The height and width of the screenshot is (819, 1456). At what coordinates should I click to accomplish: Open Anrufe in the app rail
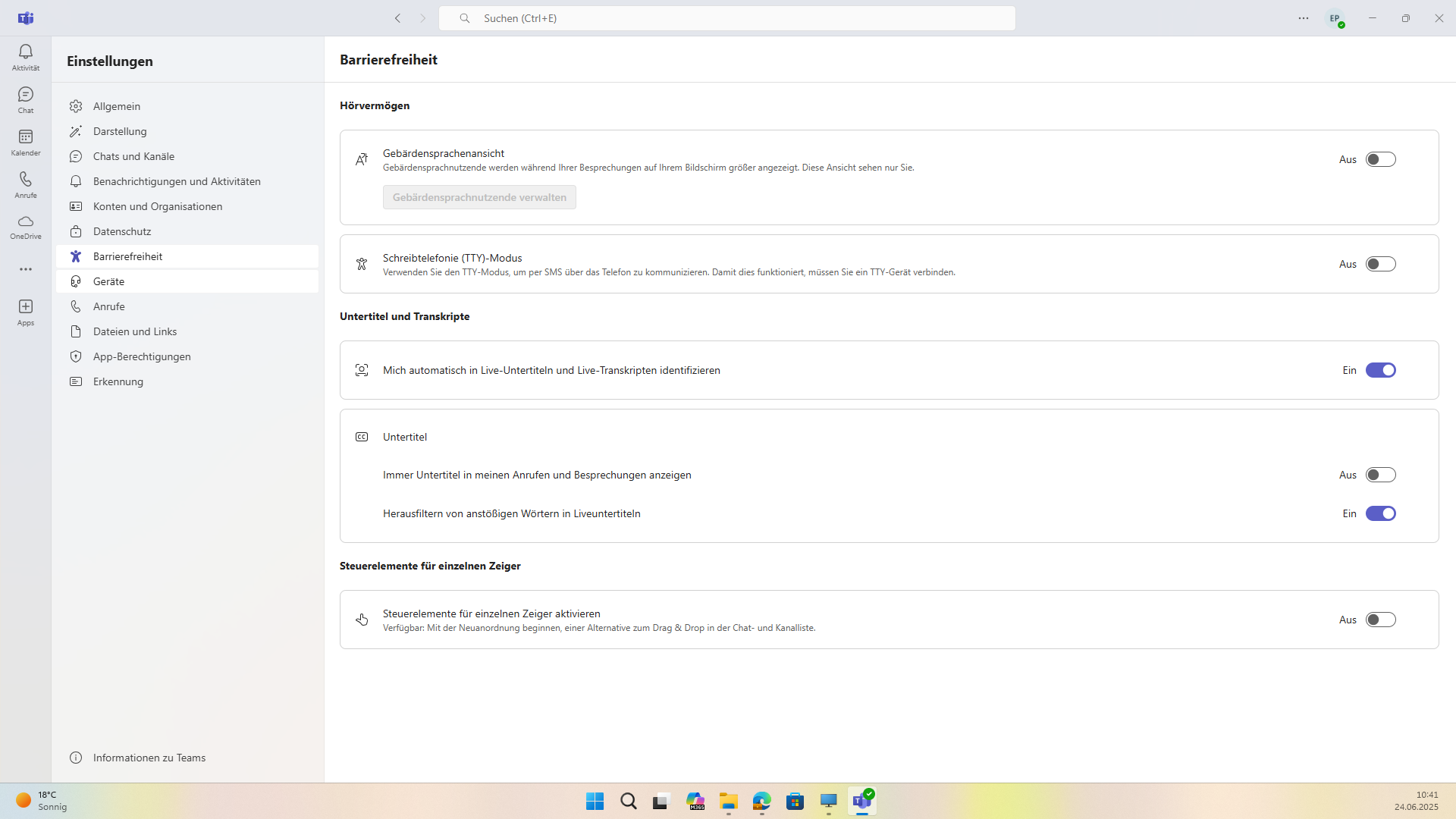coord(26,184)
